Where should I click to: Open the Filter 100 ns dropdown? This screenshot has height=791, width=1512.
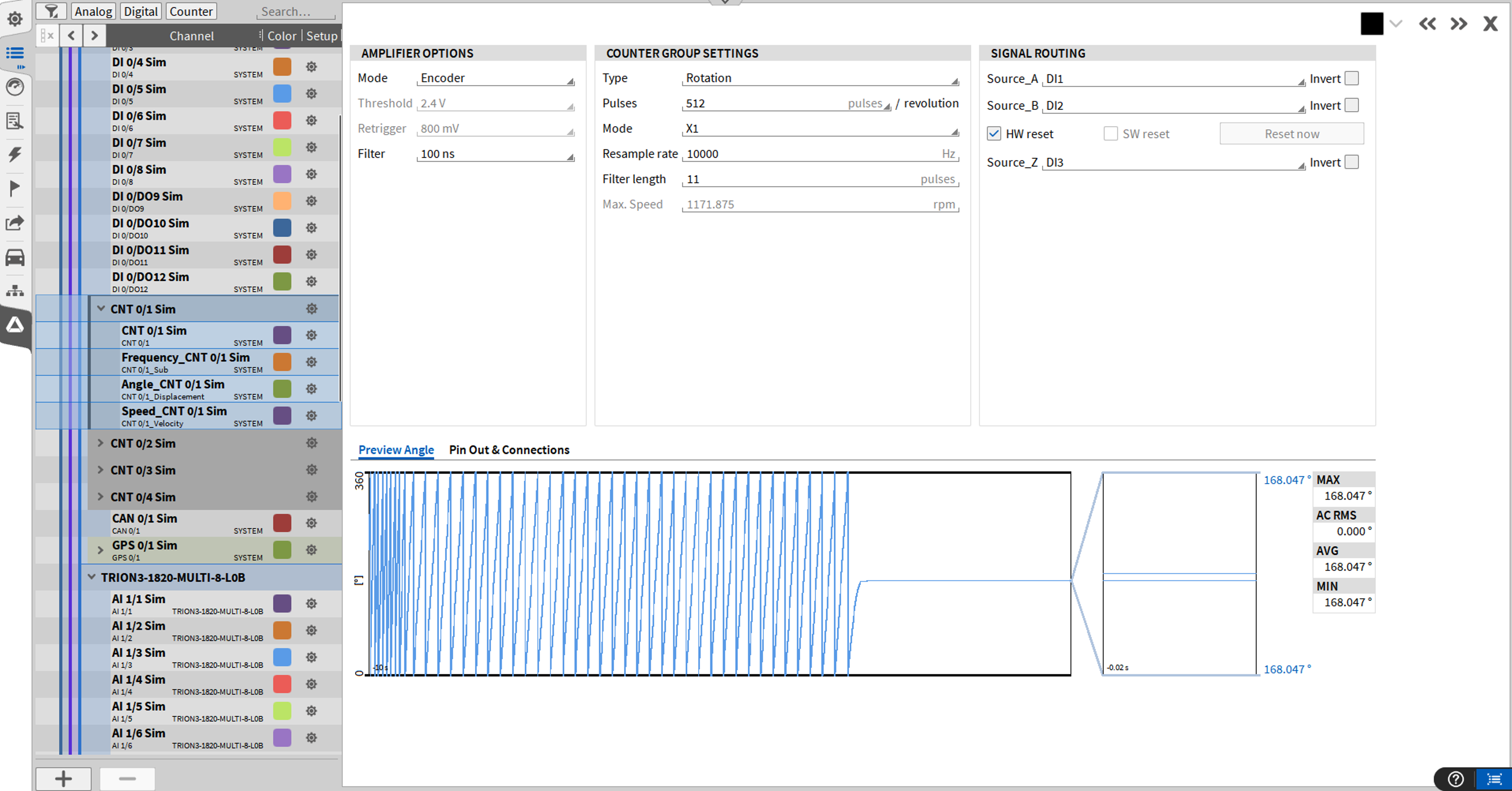coord(496,154)
